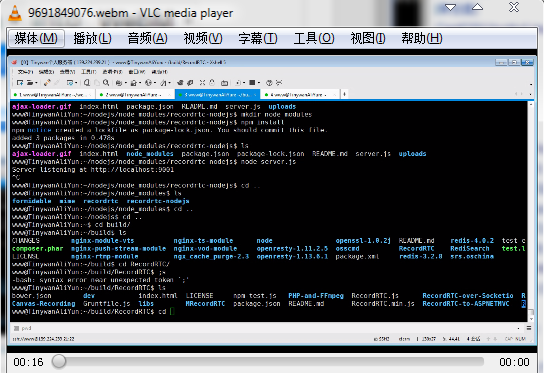Open the 播放(L) playback menu

[93, 38]
